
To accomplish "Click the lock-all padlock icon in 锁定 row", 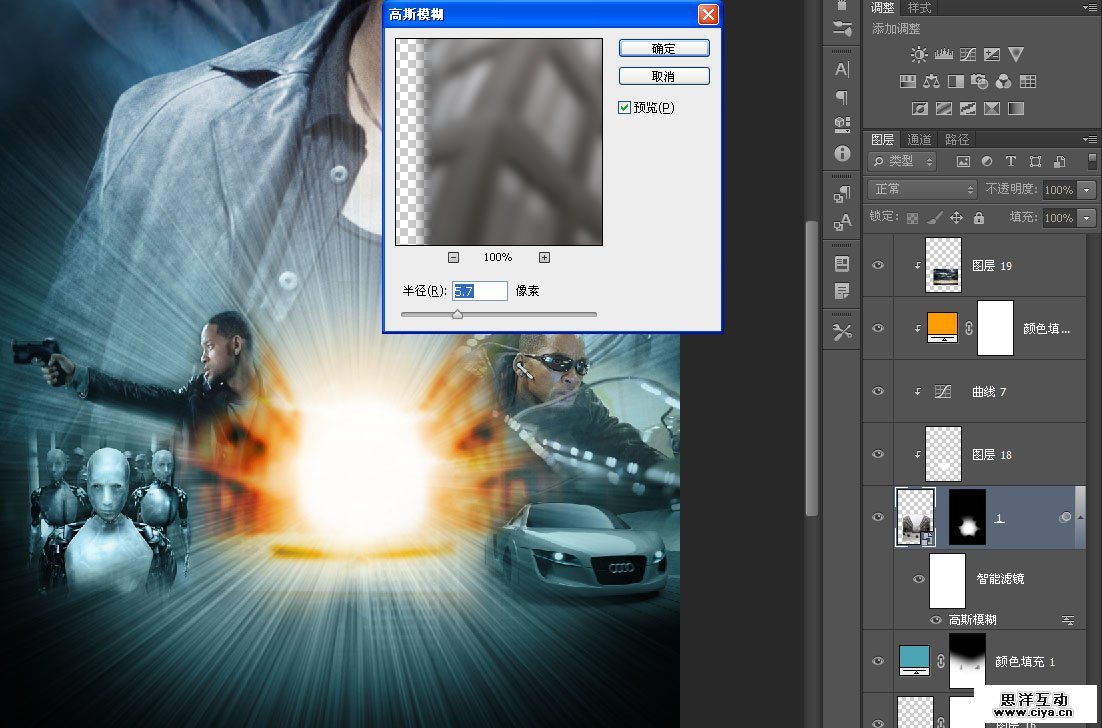I will (978, 217).
